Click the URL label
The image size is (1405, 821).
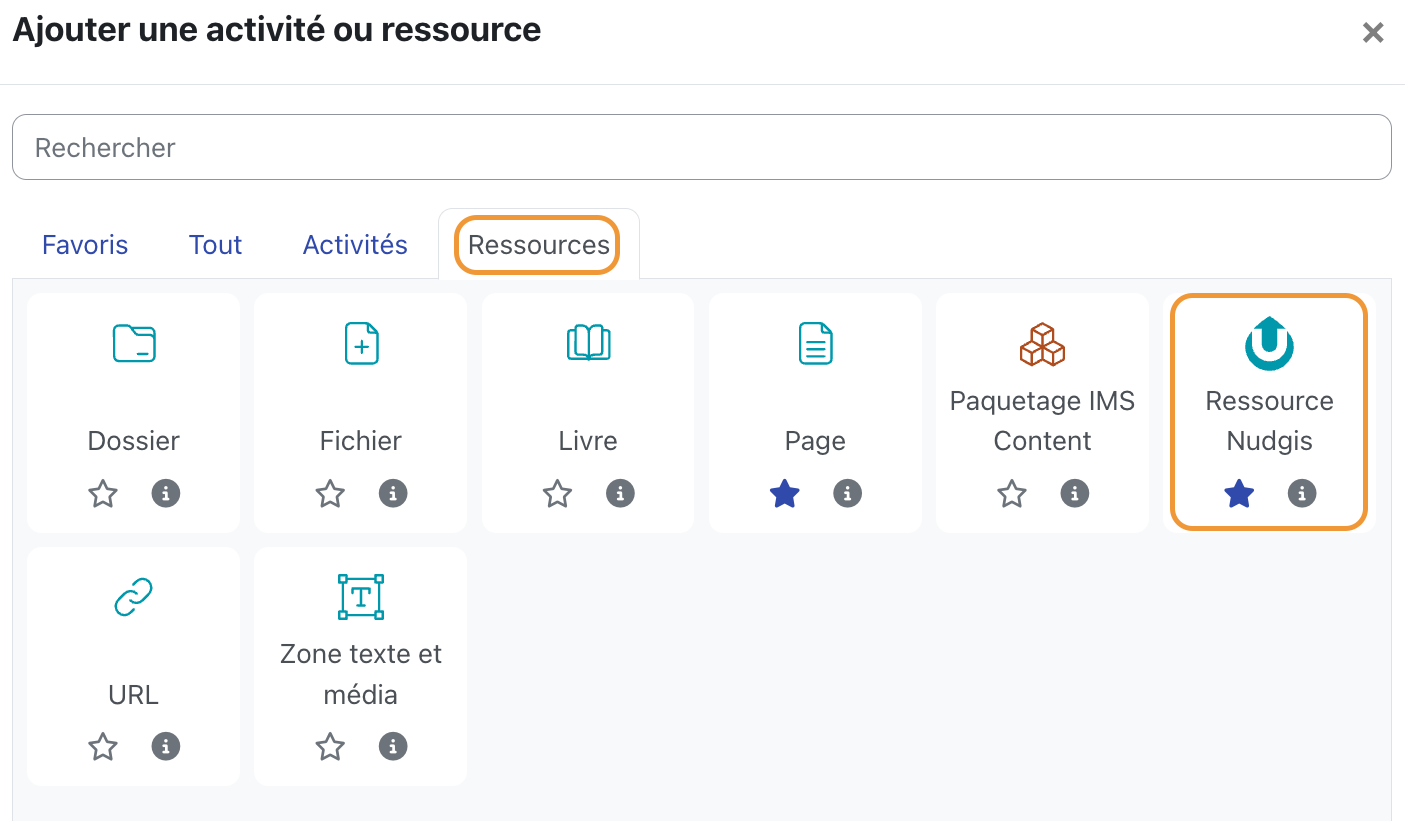pyautogui.click(x=133, y=694)
